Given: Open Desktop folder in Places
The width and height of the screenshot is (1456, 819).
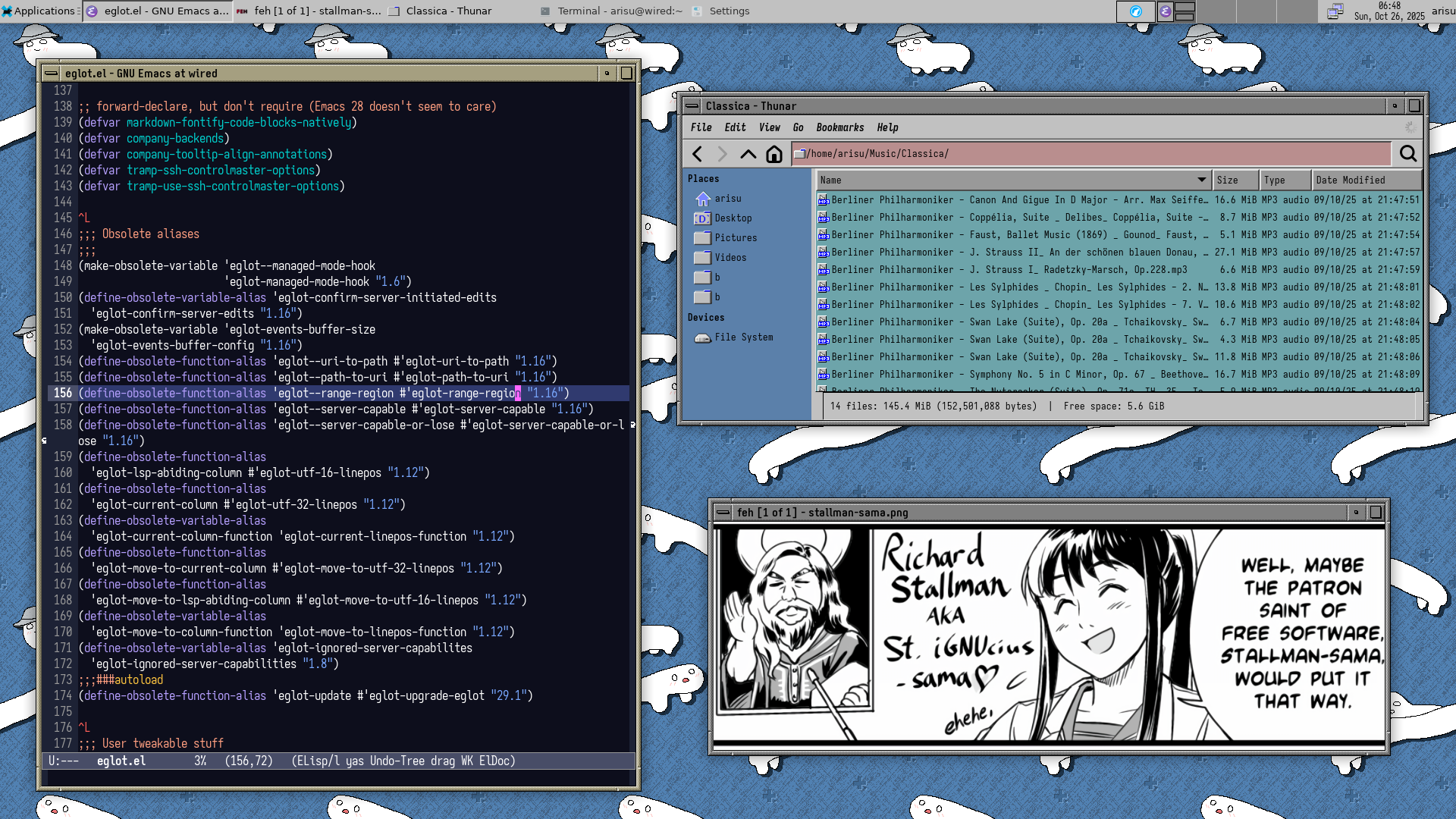Looking at the screenshot, I should tap(733, 218).
